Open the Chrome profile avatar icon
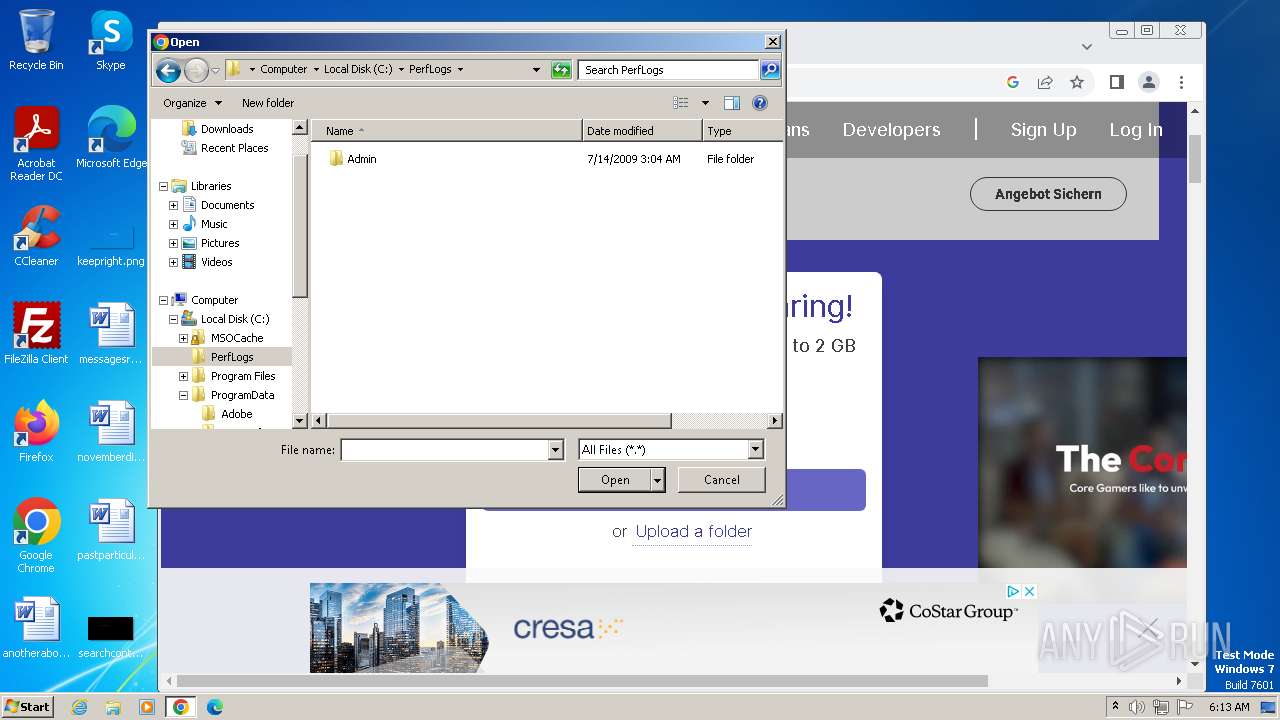The height and width of the screenshot is (720, 1280). 1149,82
